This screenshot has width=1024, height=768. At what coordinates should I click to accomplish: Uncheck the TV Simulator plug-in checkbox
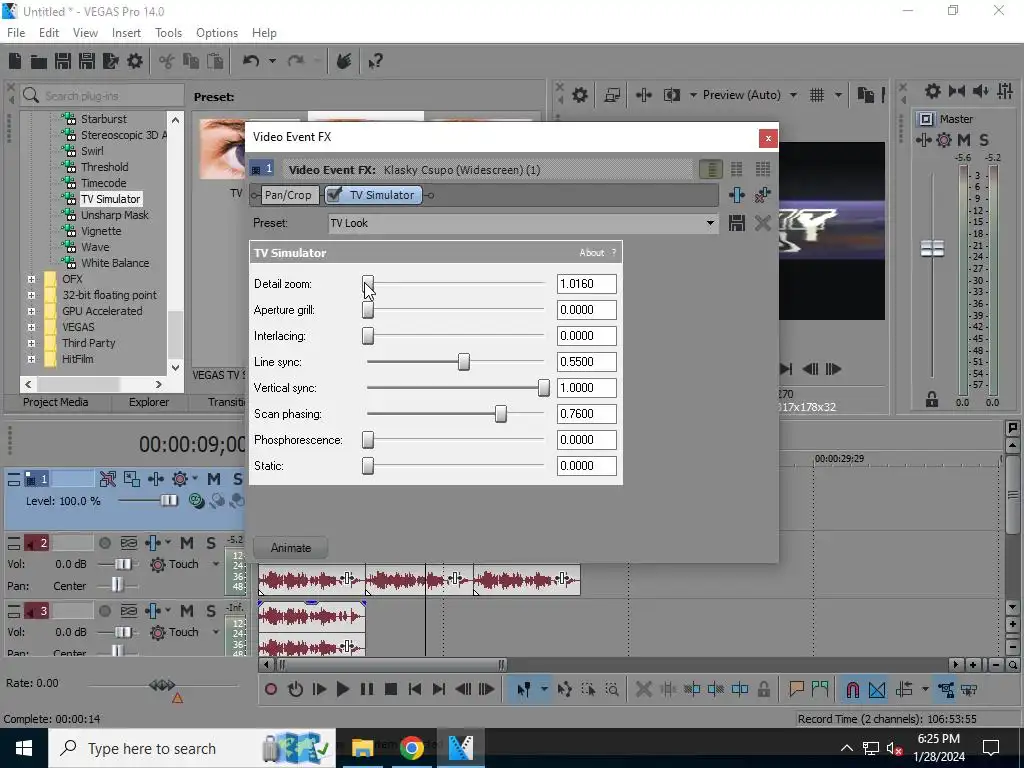(x=334, y=195)
